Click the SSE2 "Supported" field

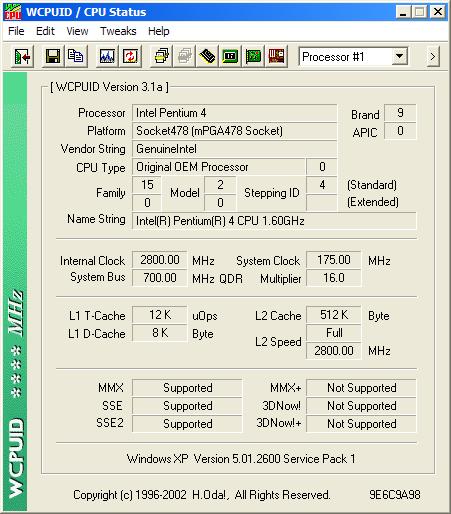click(187, 424)
